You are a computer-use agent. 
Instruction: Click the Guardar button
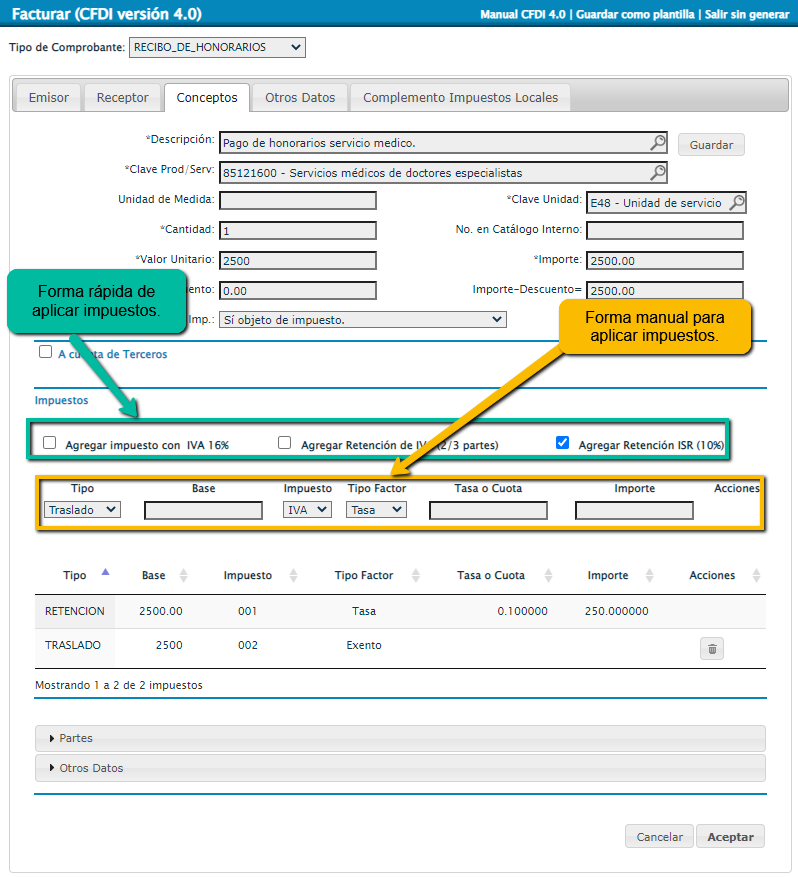pos(711,145)
